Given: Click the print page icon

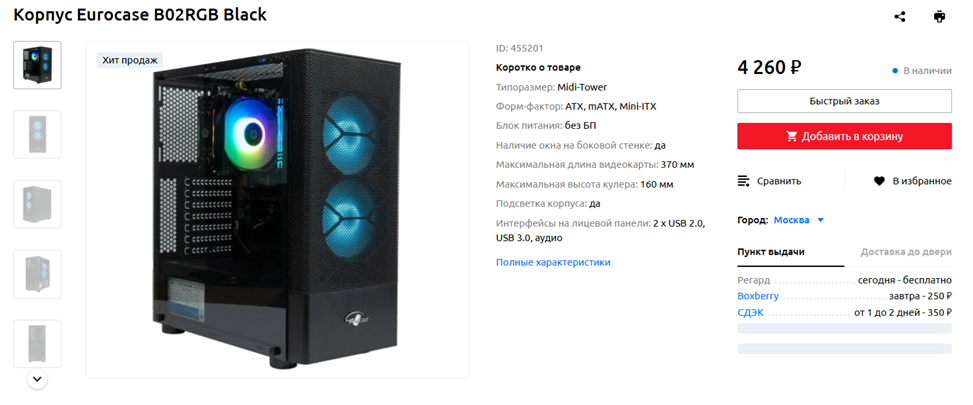Looking at the screenshot, I should coord(939,17).
